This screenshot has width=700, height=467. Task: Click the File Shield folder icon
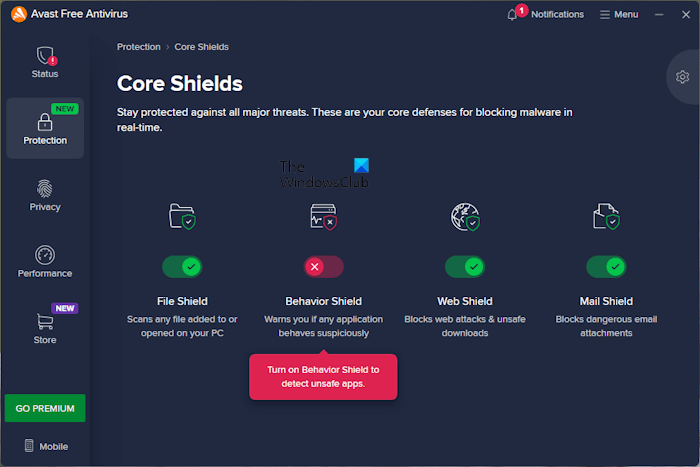[x=182, y=217]
